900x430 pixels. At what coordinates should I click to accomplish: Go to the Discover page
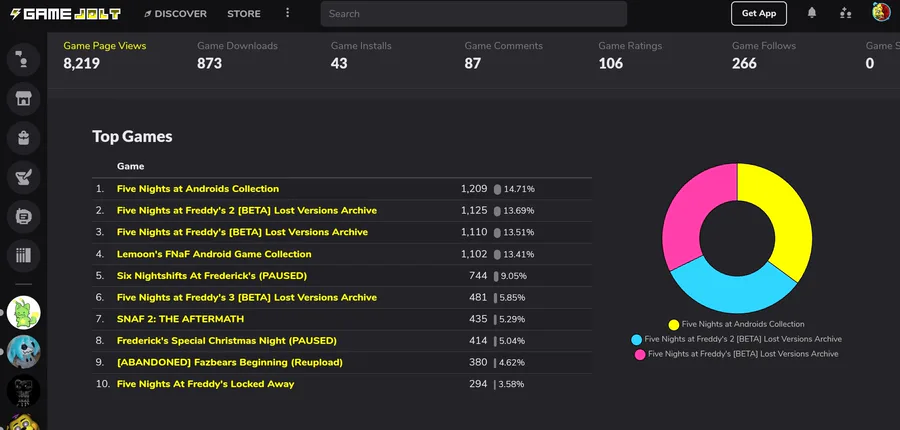[176, 14]
